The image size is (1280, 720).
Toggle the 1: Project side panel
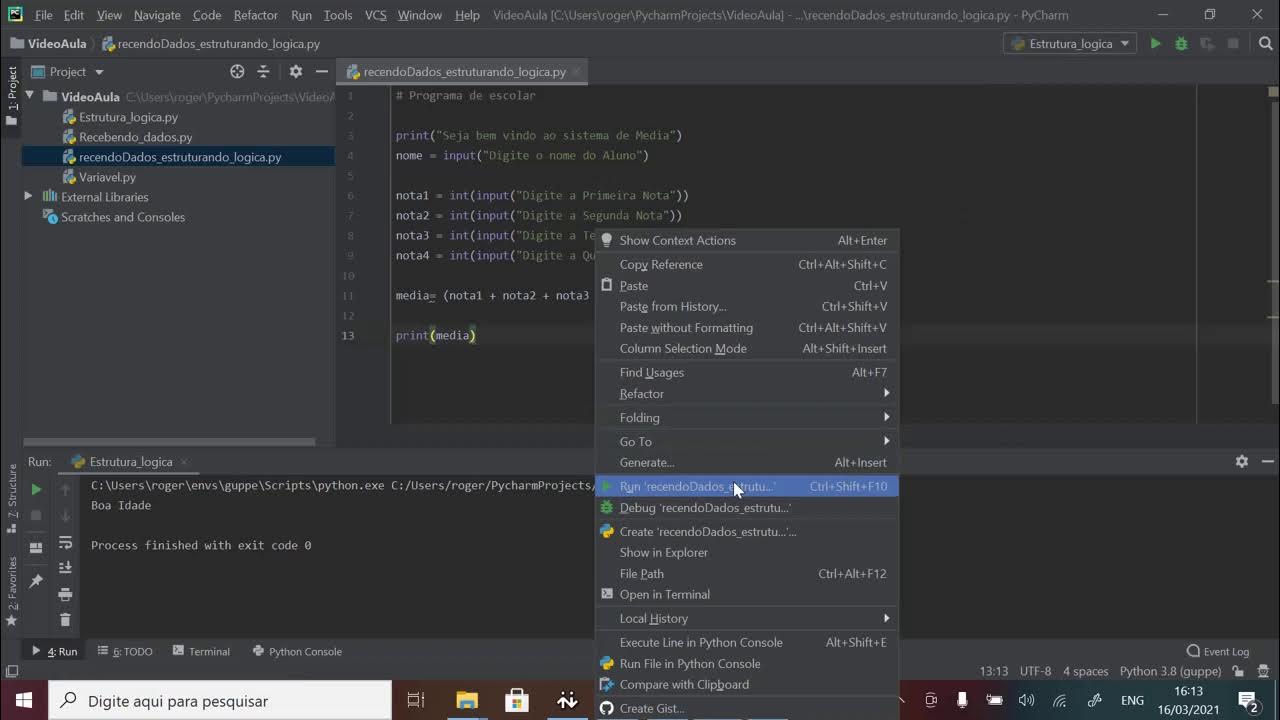click(12, 95)
